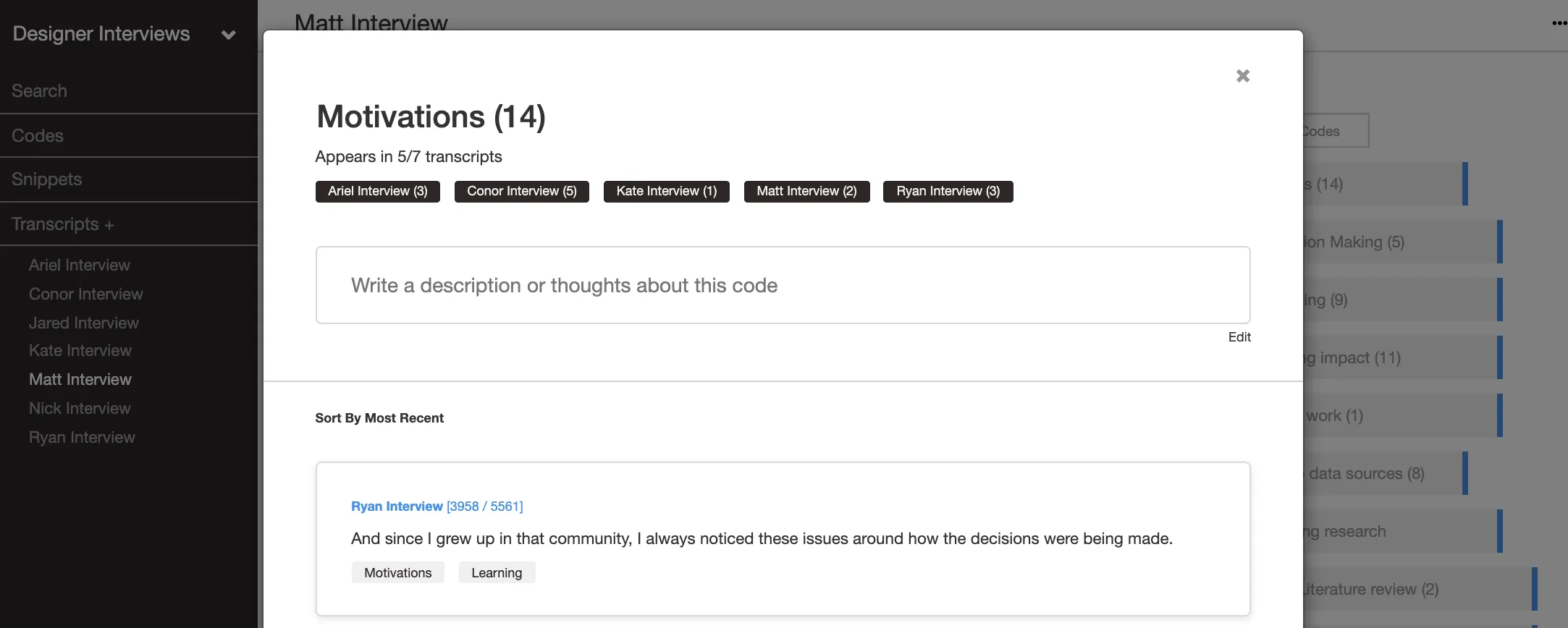Filter by Conor Interview (5) tag
This screenshot has height=628, width=1568.
coord(522,191)
